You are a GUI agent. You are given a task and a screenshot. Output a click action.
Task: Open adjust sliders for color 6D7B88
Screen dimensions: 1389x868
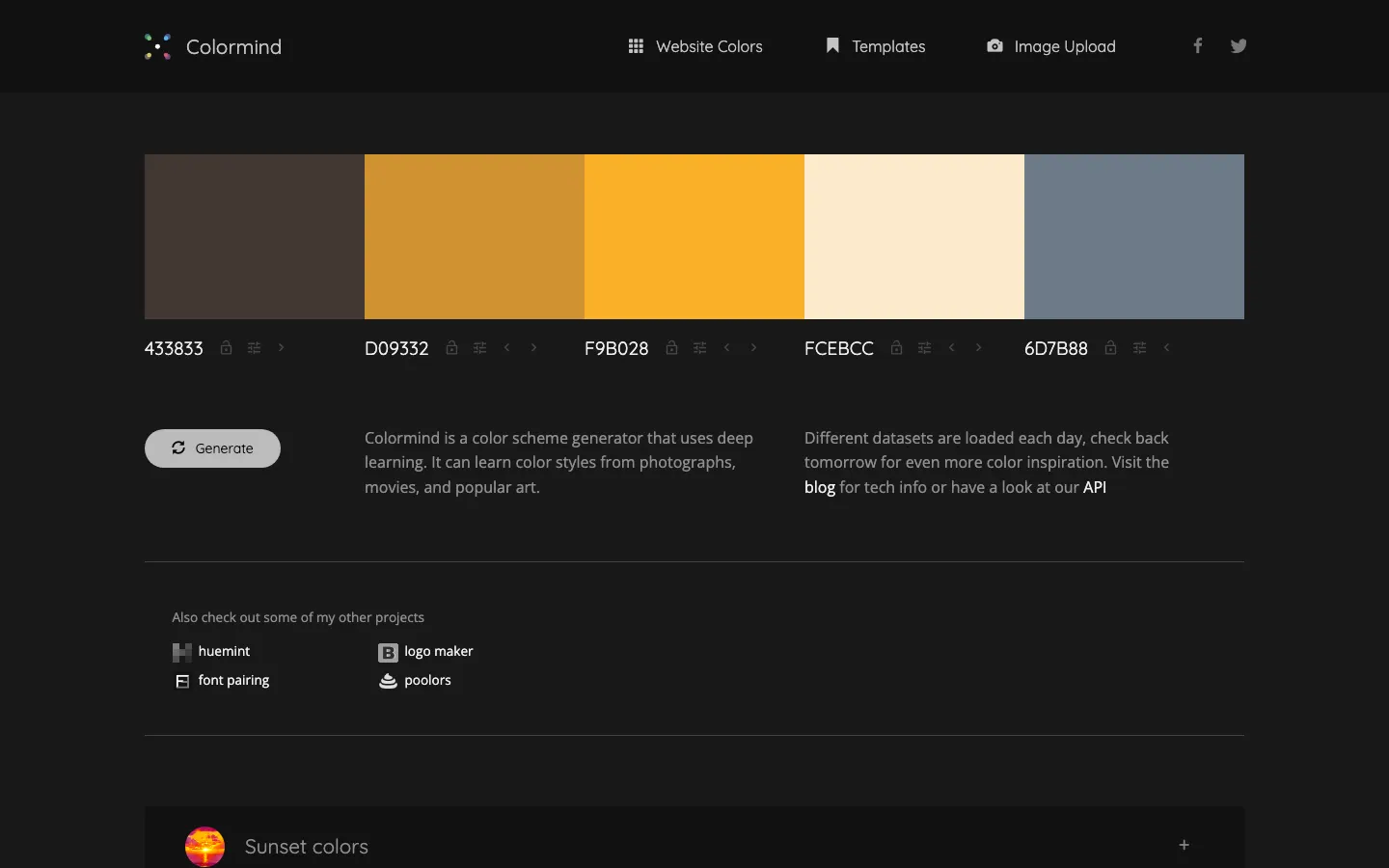click(1139, 348)
